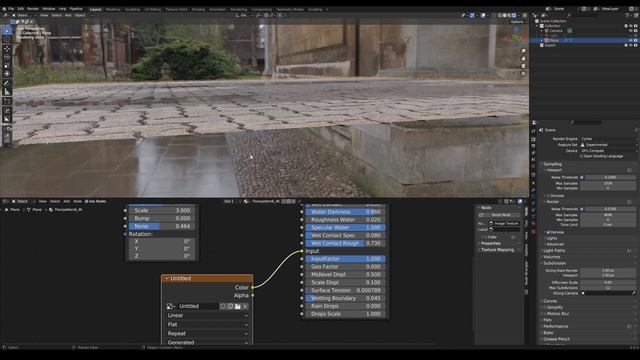Select the Annotate tool
The width and height of the screenshot is (640, 360).
[x=7, y=84]
